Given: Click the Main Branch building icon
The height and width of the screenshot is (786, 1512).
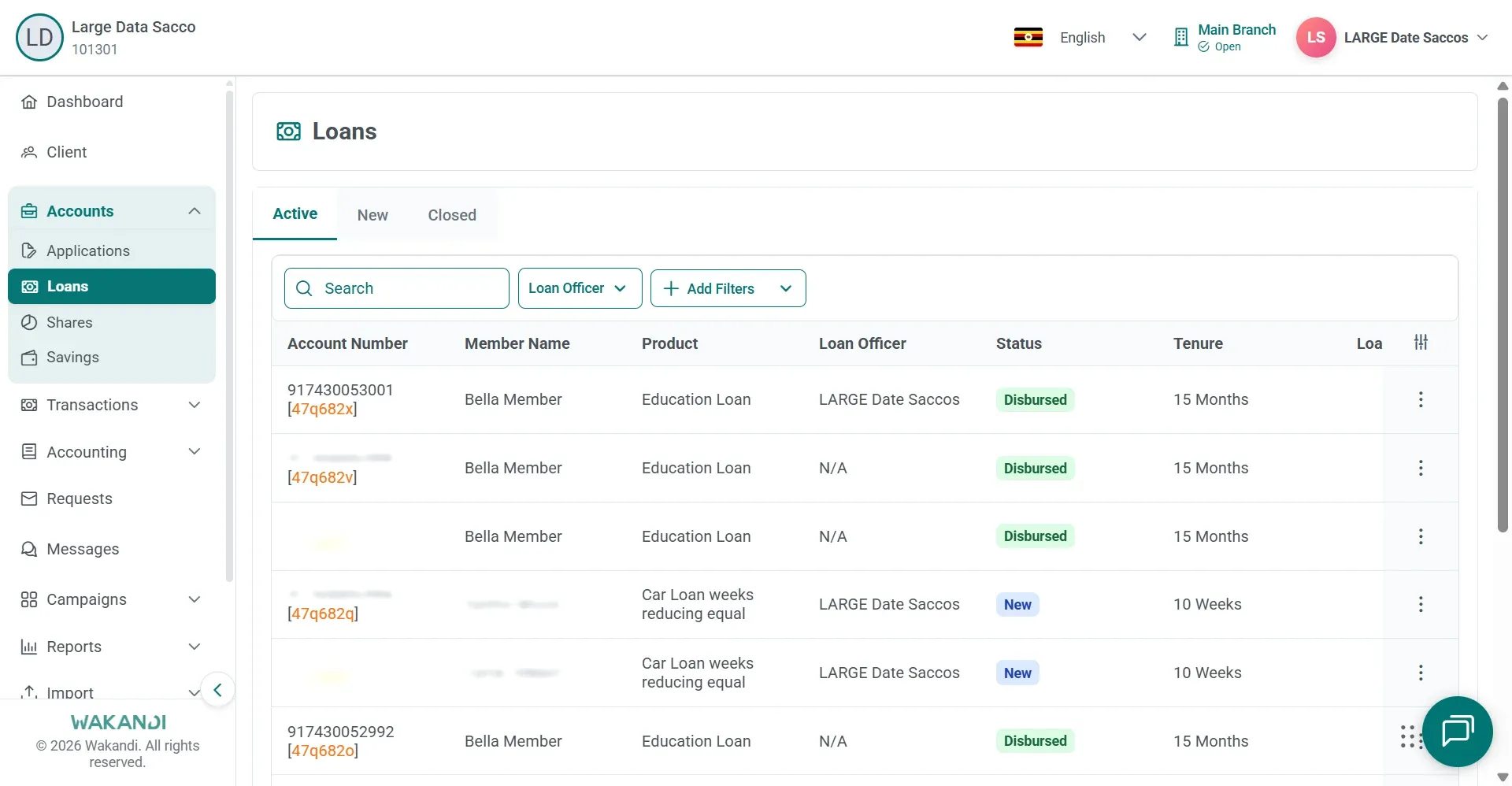Looking at the screenshot, I should (1180, 37).
